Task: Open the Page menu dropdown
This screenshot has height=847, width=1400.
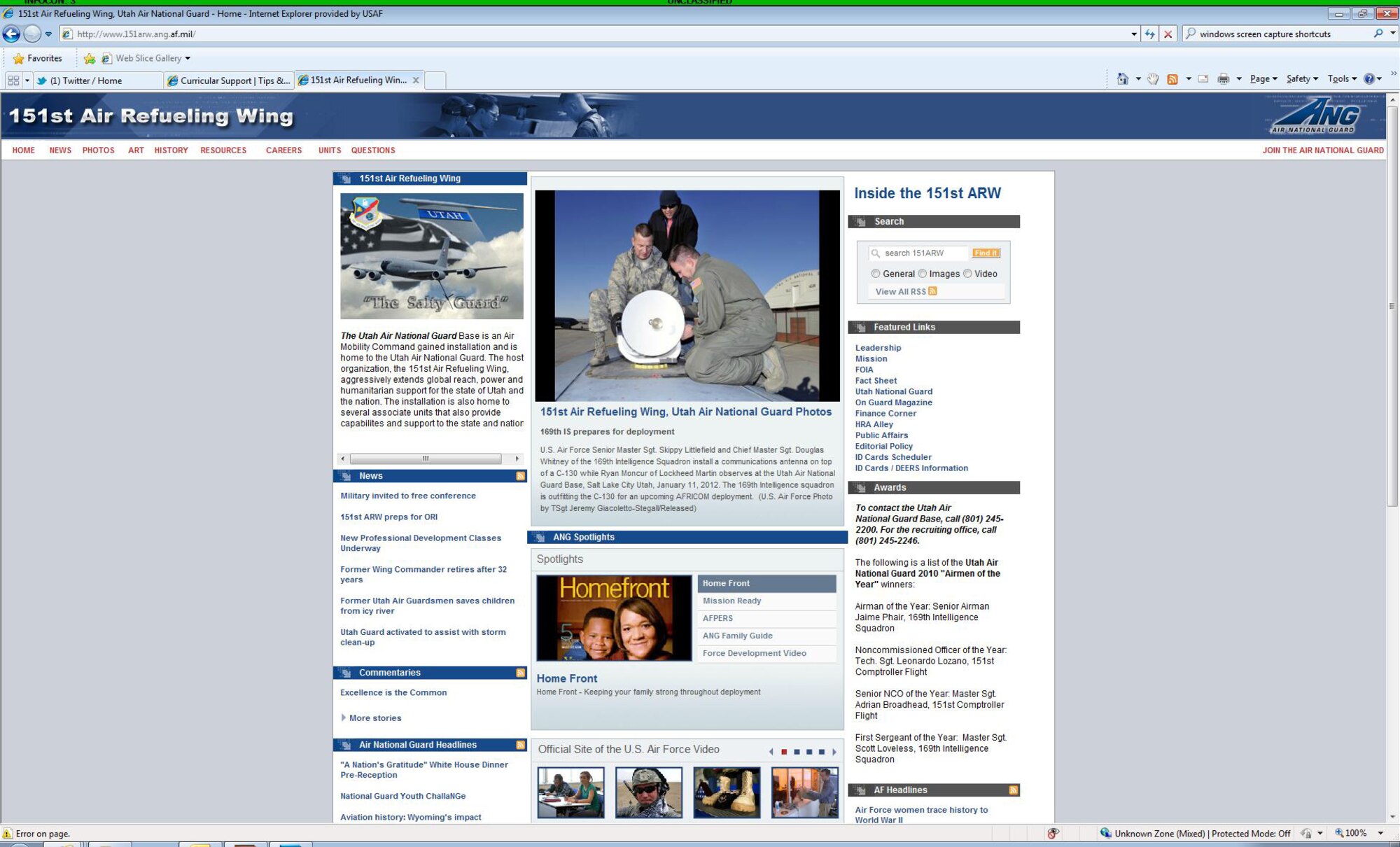Action: click(1263, 79)
